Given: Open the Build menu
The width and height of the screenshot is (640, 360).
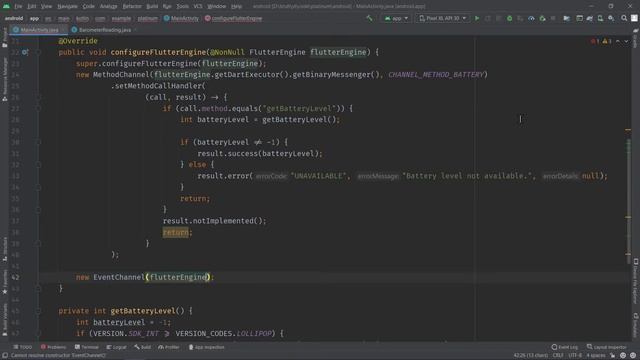Looking at the screenshot, I should pyautogui.click(x=152, y=6).
